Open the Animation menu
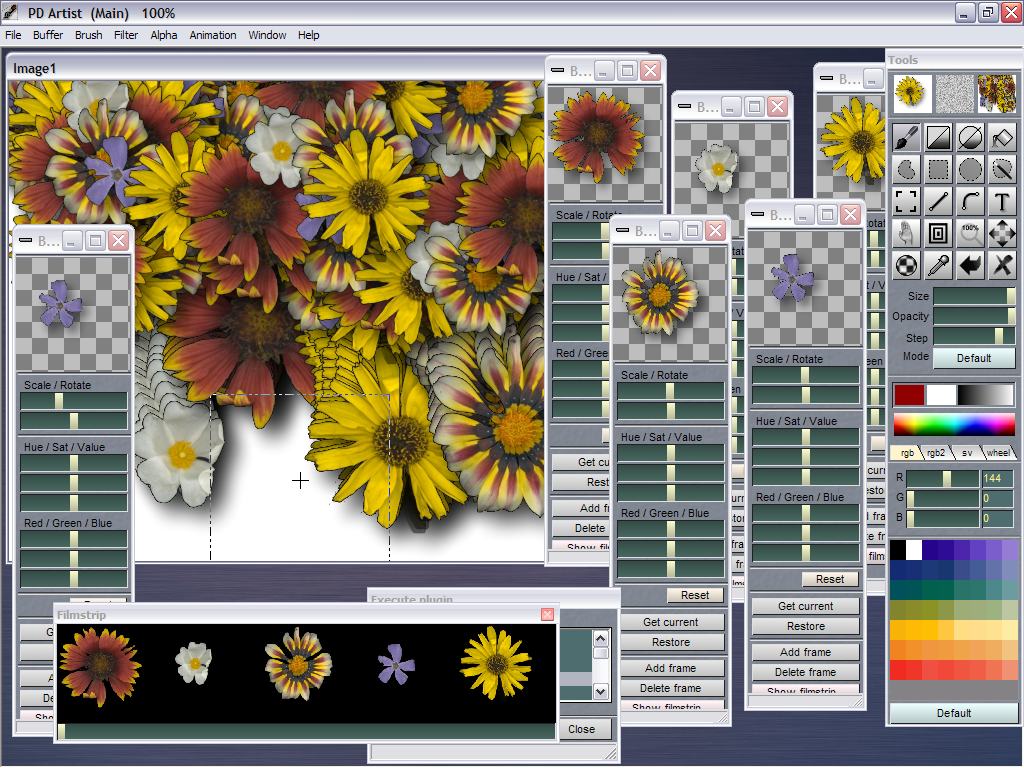Image resolution: width=1024 pixels, height=768 pixels. 213,35
